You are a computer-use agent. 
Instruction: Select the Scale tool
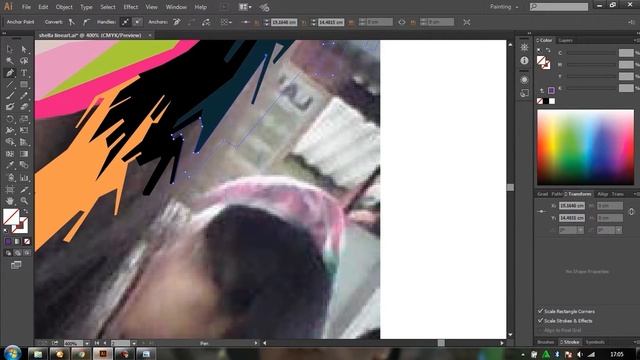tap(24, 119)
